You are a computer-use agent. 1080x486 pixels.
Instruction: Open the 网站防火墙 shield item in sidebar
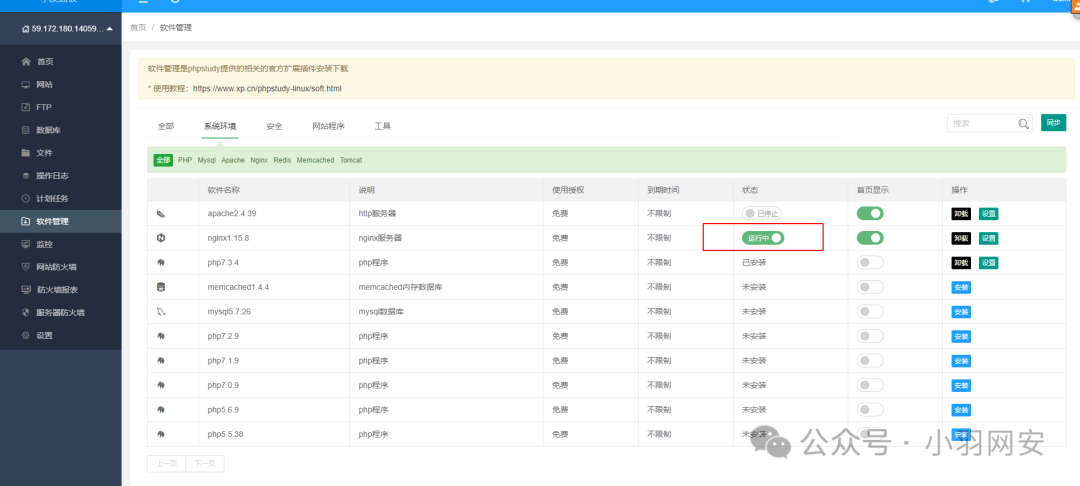[61, 267]
